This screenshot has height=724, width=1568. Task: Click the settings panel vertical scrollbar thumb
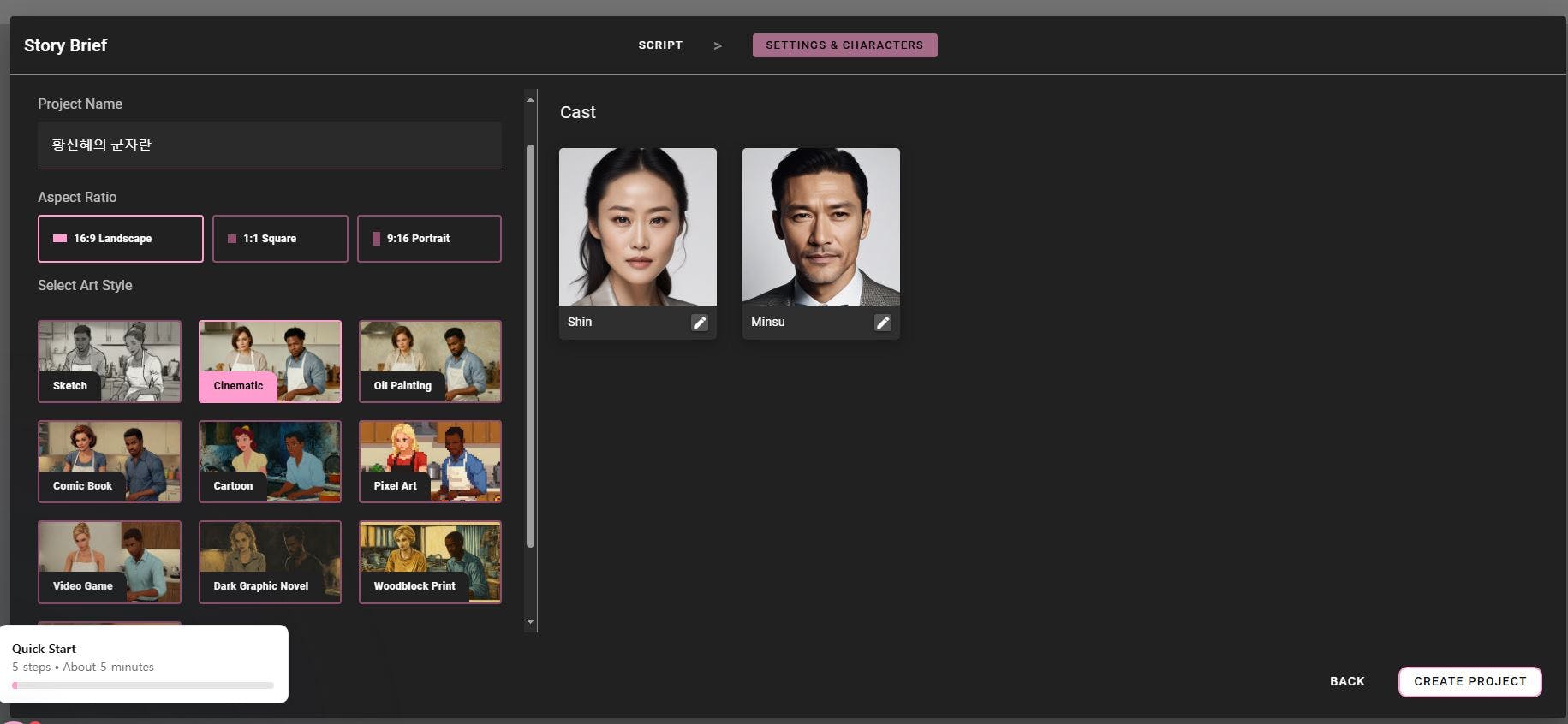pos(531,346)
